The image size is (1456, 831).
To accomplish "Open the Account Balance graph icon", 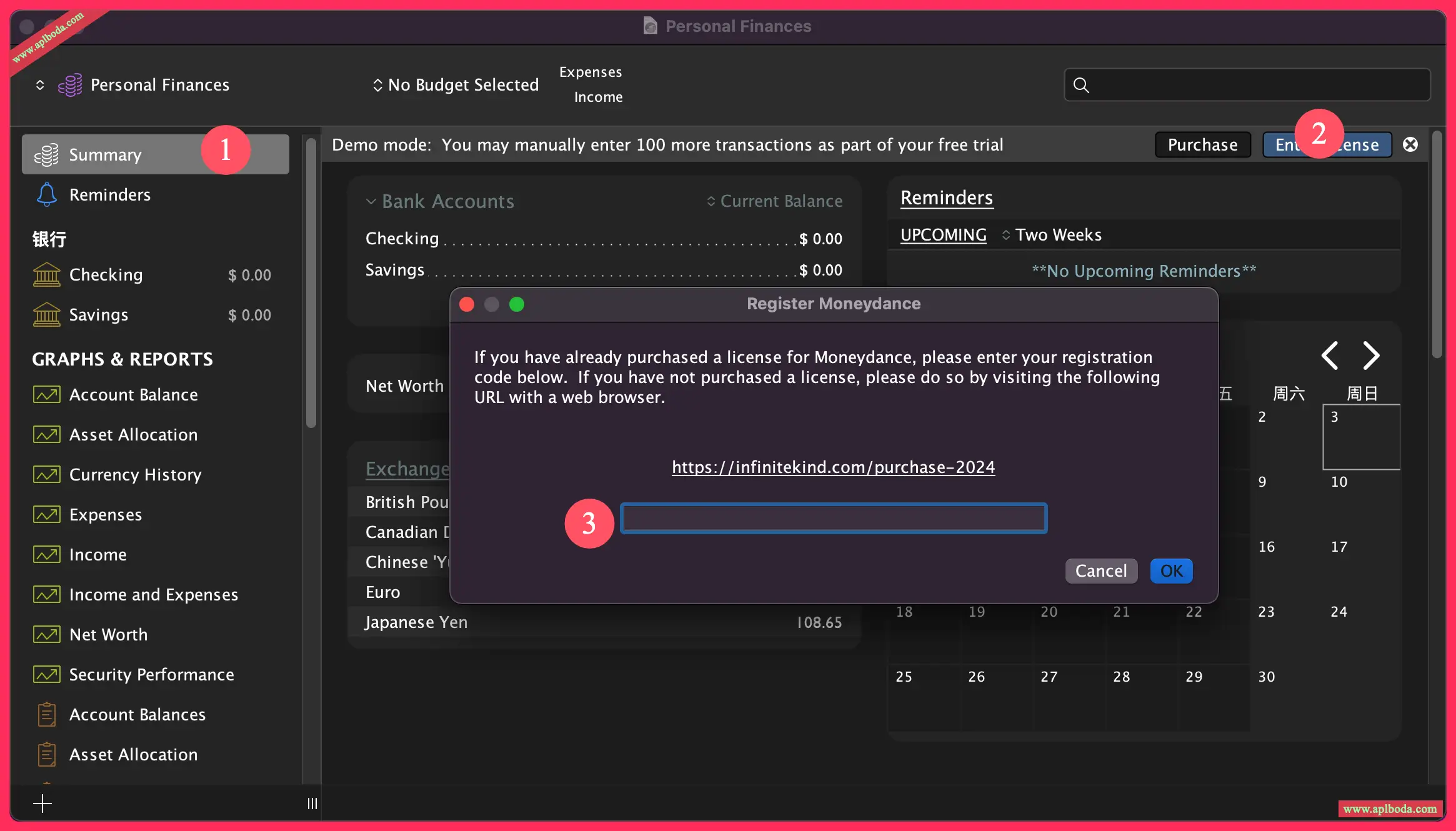I will click(x=47, y=395).
